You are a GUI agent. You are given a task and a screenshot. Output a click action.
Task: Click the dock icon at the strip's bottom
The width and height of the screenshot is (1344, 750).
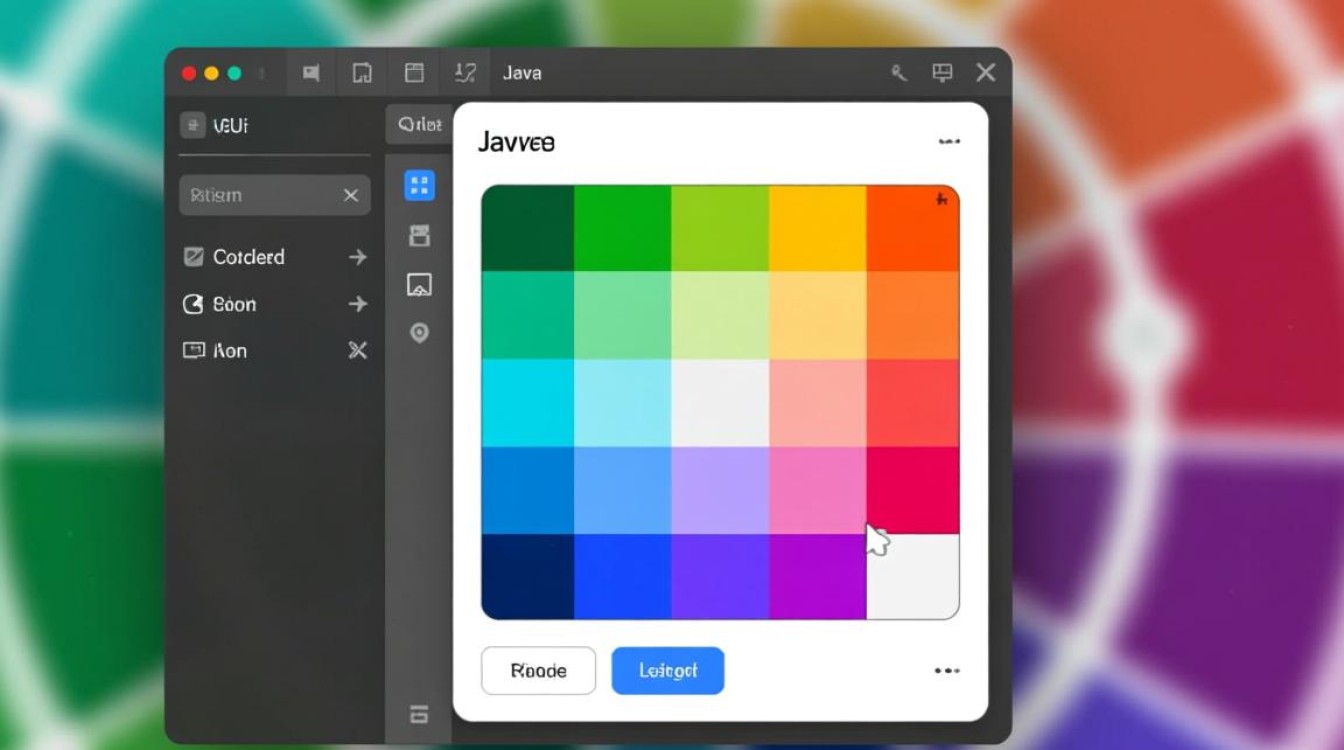(x=418, y=716)
